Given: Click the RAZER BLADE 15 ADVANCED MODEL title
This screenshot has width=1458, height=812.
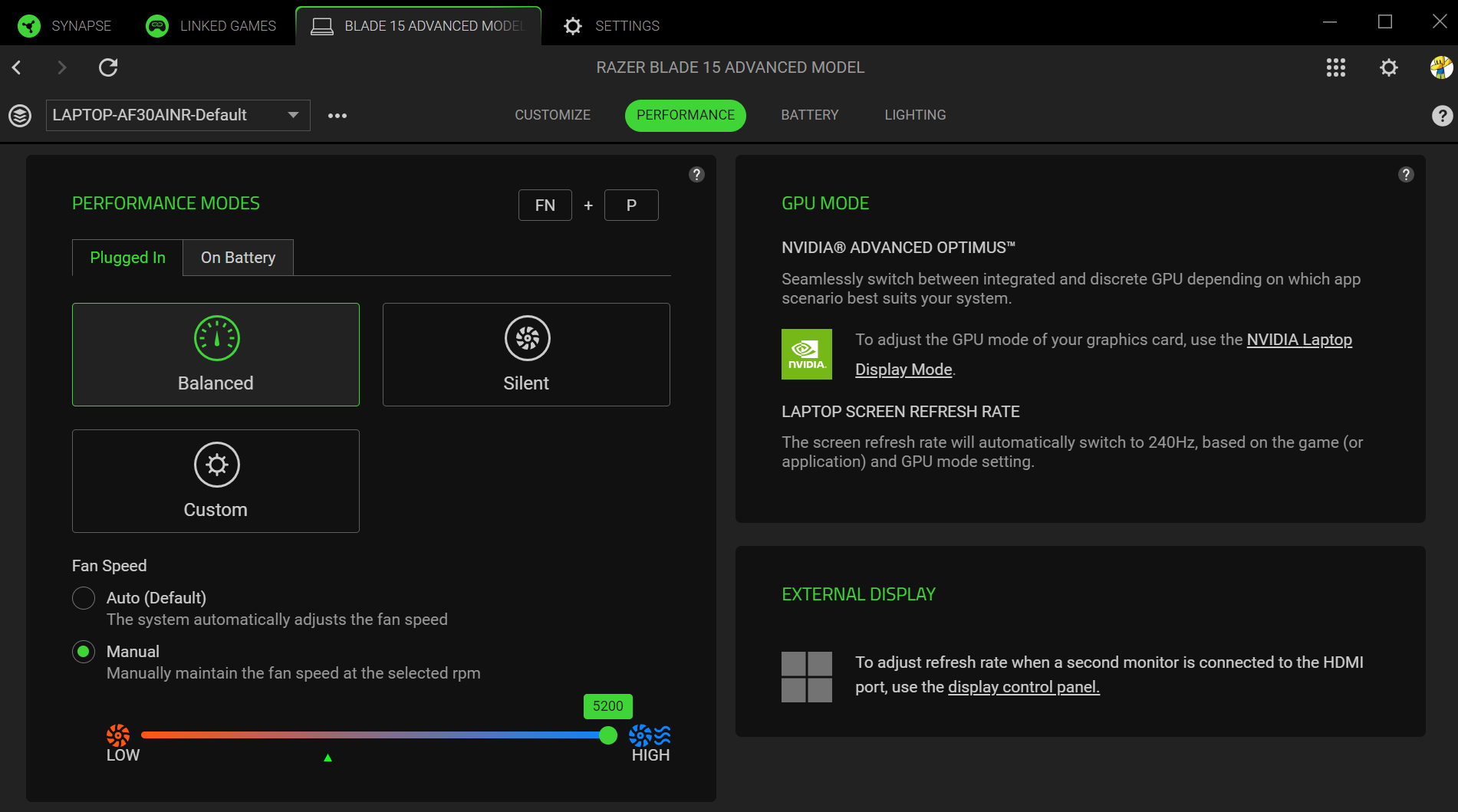Looking at the screenshot, I should pyautogui.click(x=730, y=67).
